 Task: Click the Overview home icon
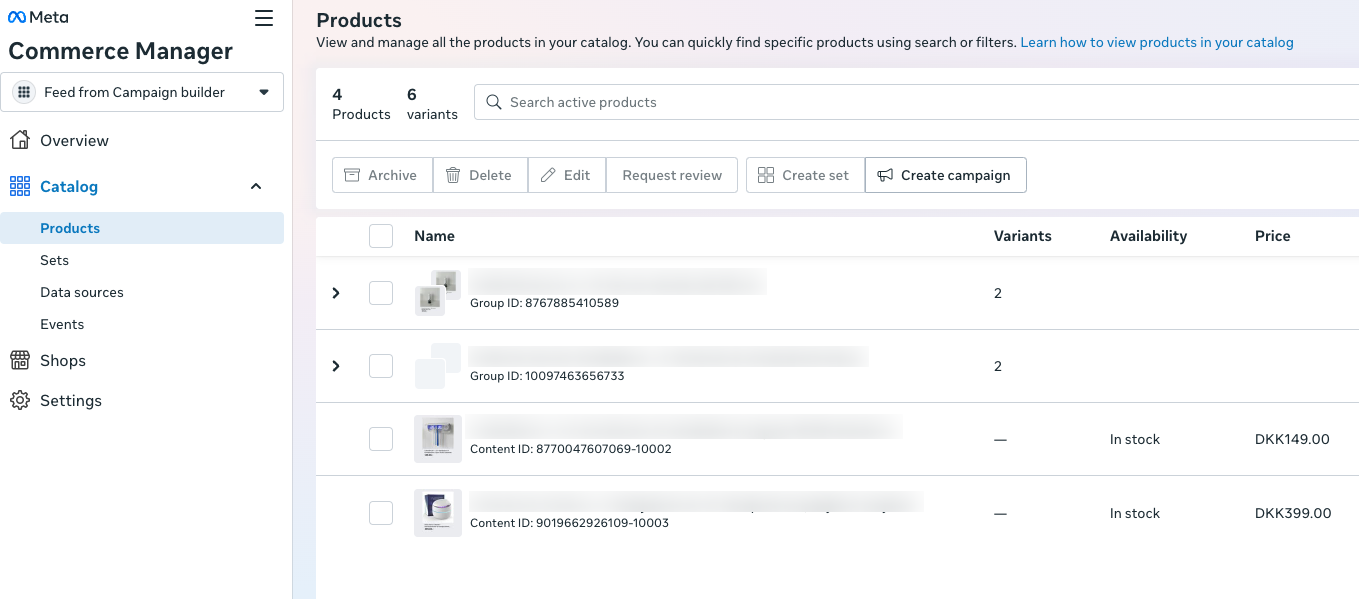point(19,140)
